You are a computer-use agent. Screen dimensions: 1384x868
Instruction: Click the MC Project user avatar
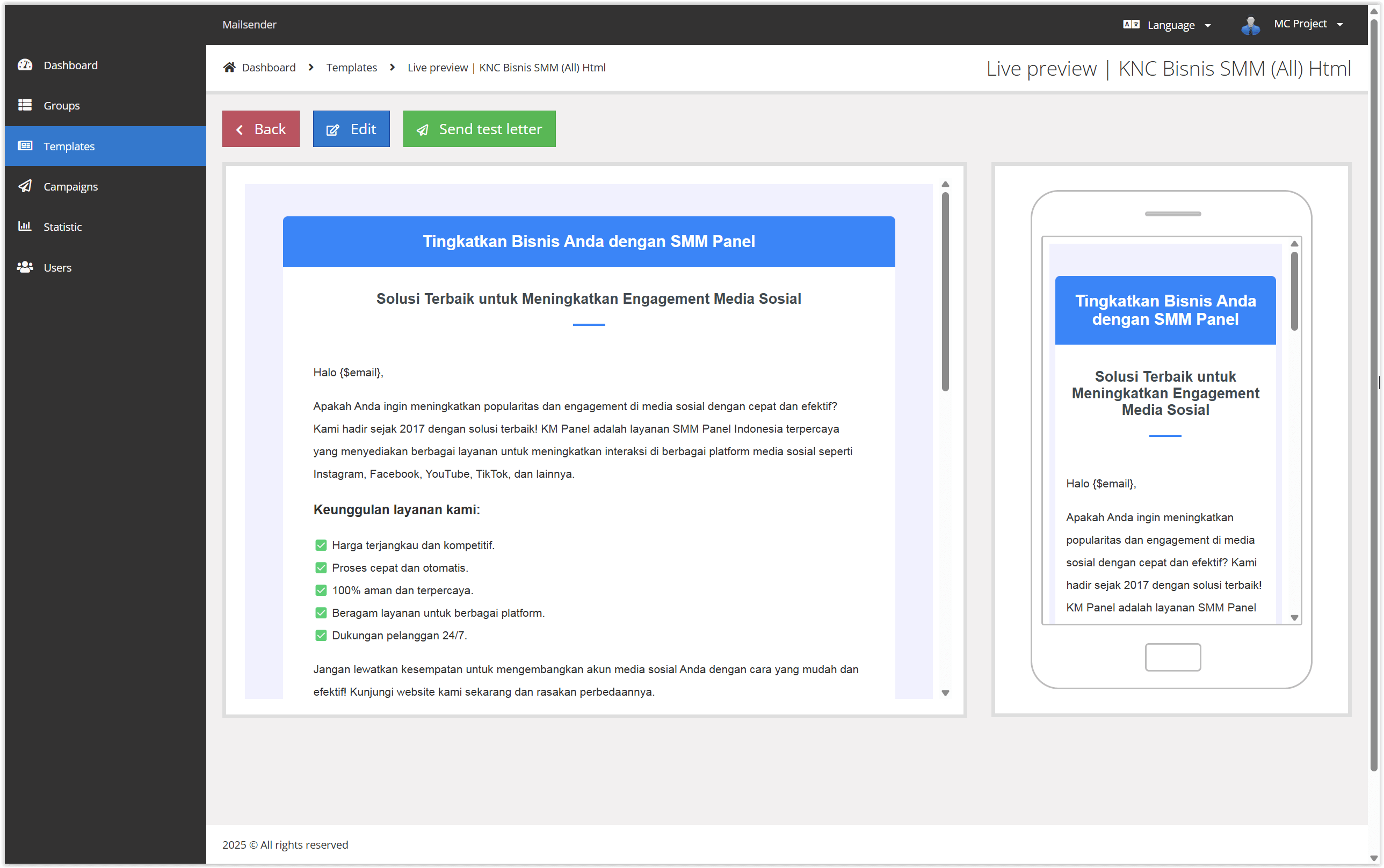coord(1250,25)
